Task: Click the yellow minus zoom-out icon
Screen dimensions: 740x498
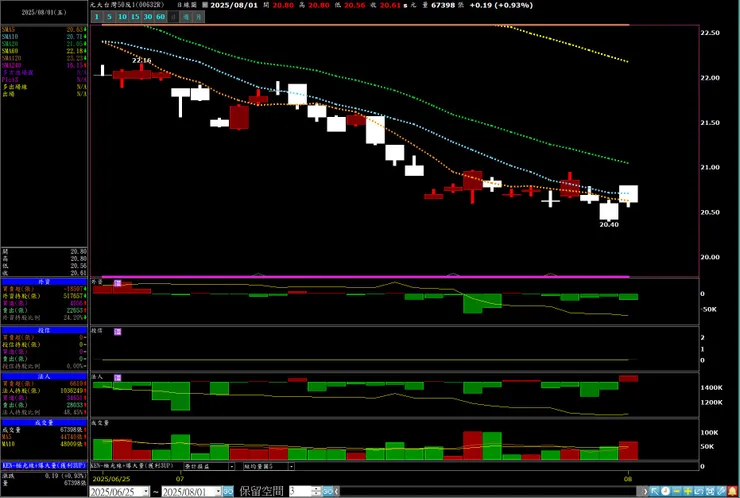Action: [x=676, y=492]
